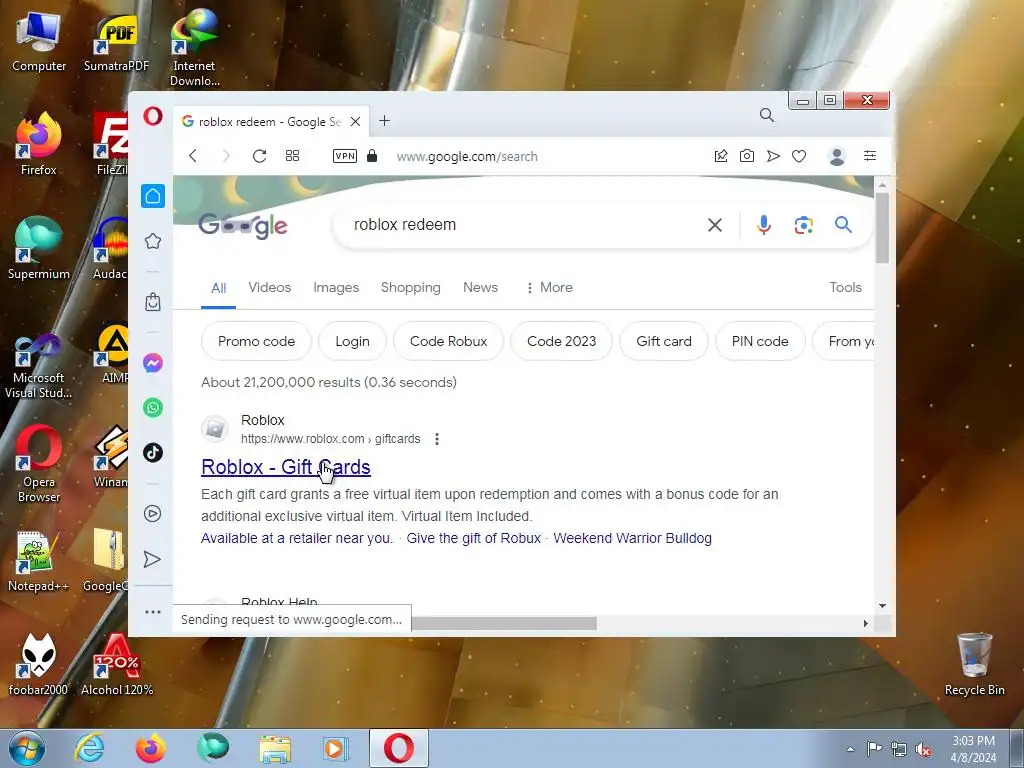
Task: Search by image with the Lens icon
Action: tap(803, 225)
